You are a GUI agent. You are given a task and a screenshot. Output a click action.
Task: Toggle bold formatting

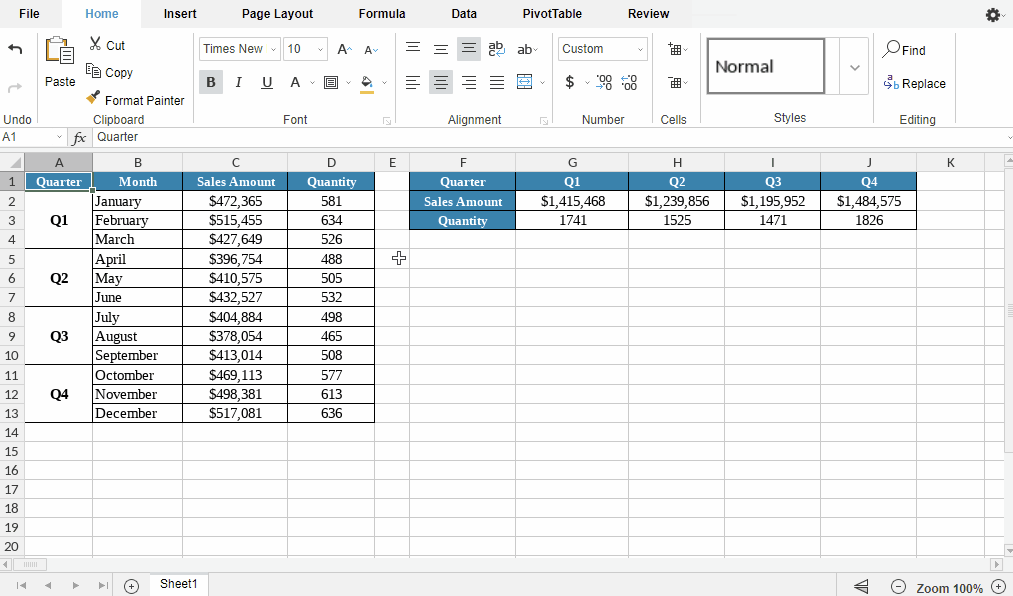click(211, 82)
